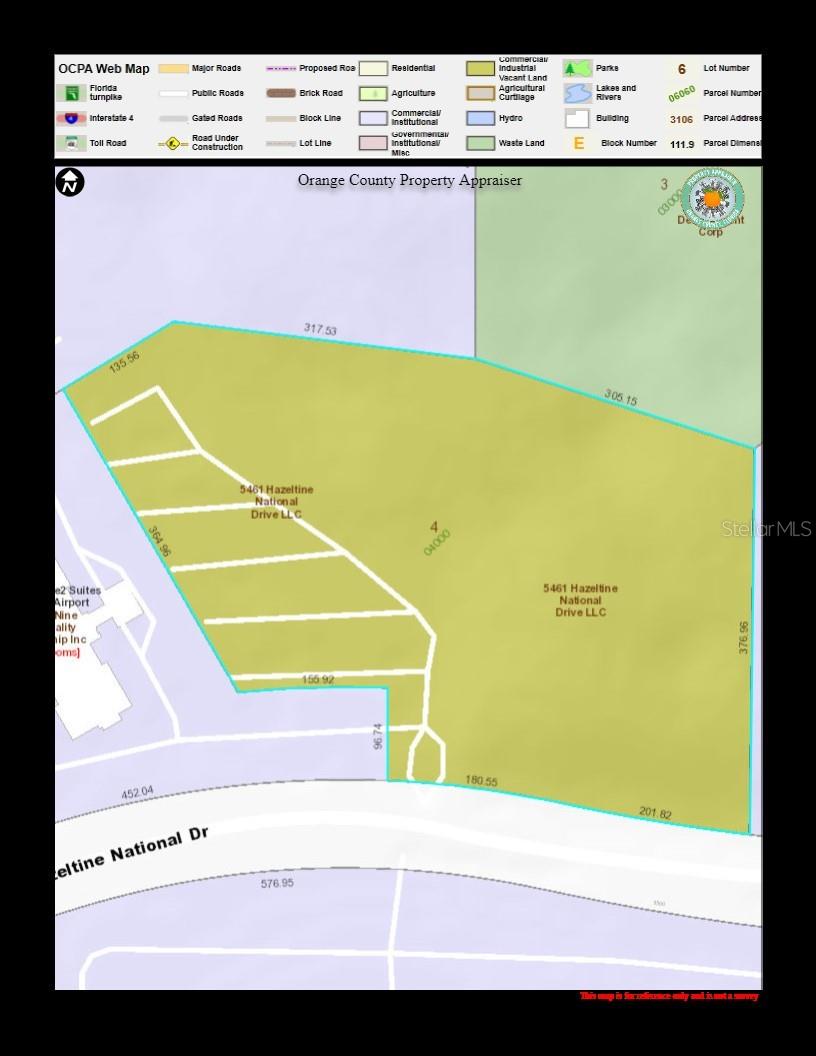This screenshot has width=816, height=1056.
Task: Click the Waste Land green swatch
Action: pos(480,143)
